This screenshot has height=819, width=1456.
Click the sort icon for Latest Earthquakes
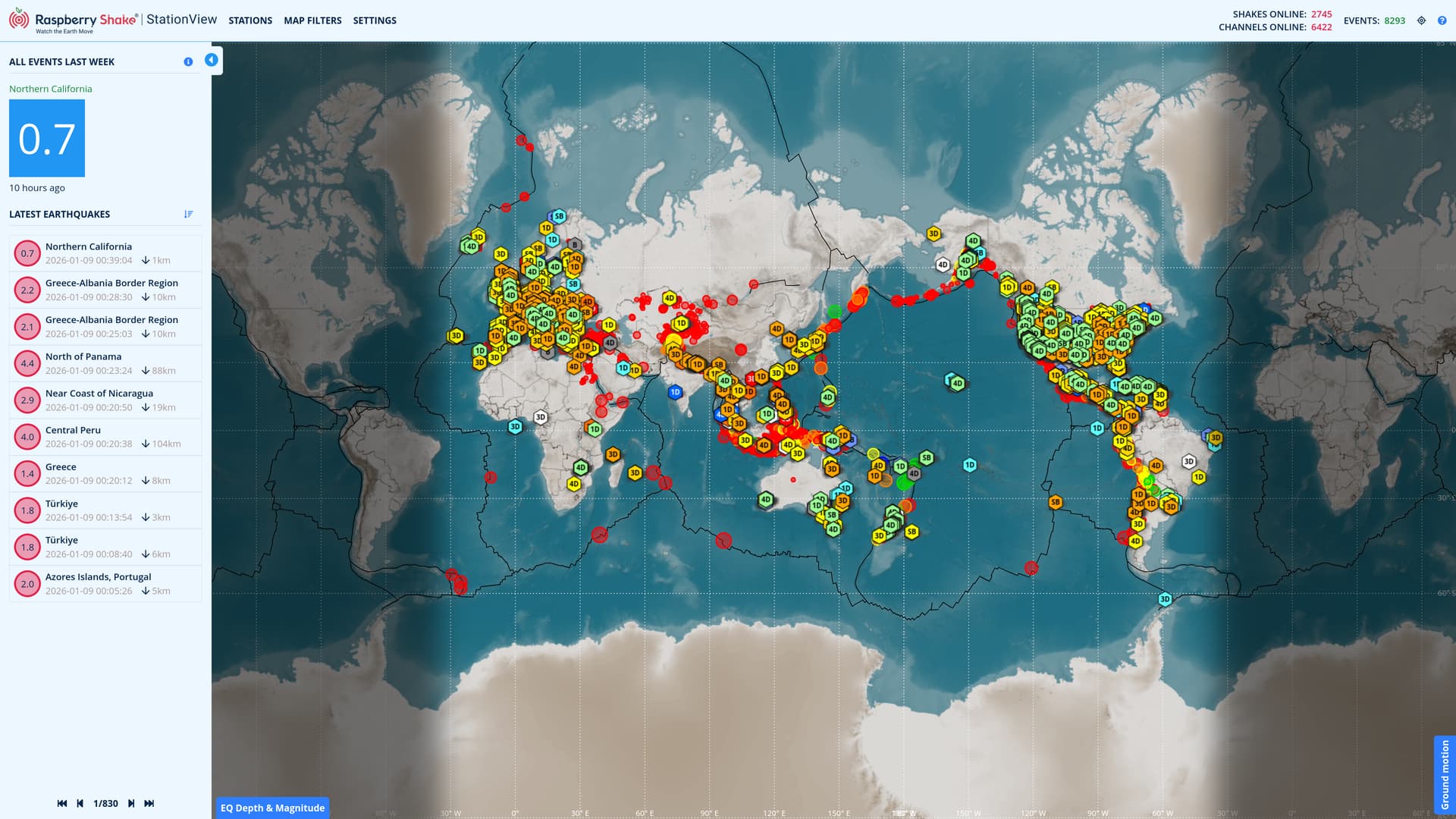[x=188, y=215]
